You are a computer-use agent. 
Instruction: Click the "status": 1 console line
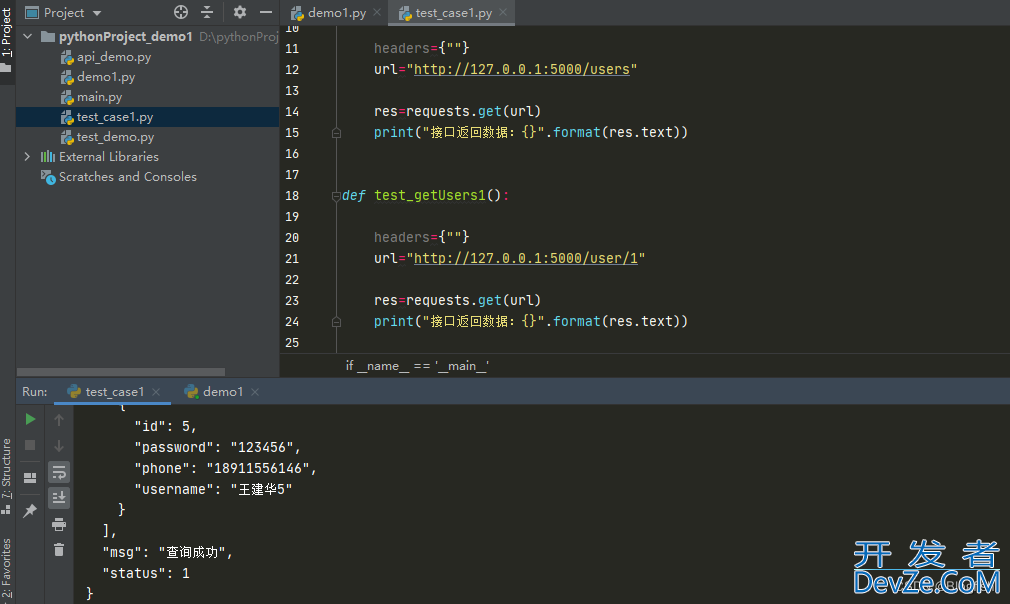(x=146, y=573)
